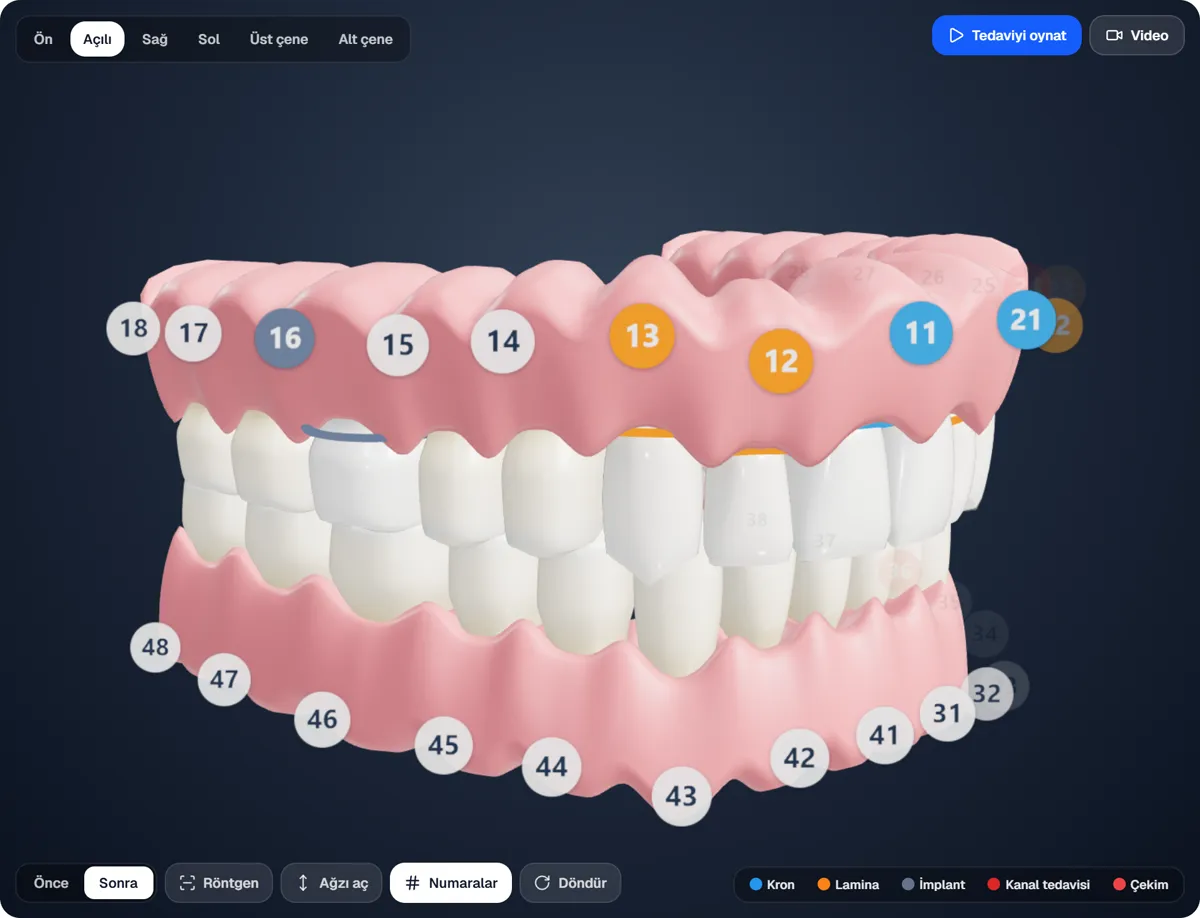Select lower tooth marker 41

884,736
